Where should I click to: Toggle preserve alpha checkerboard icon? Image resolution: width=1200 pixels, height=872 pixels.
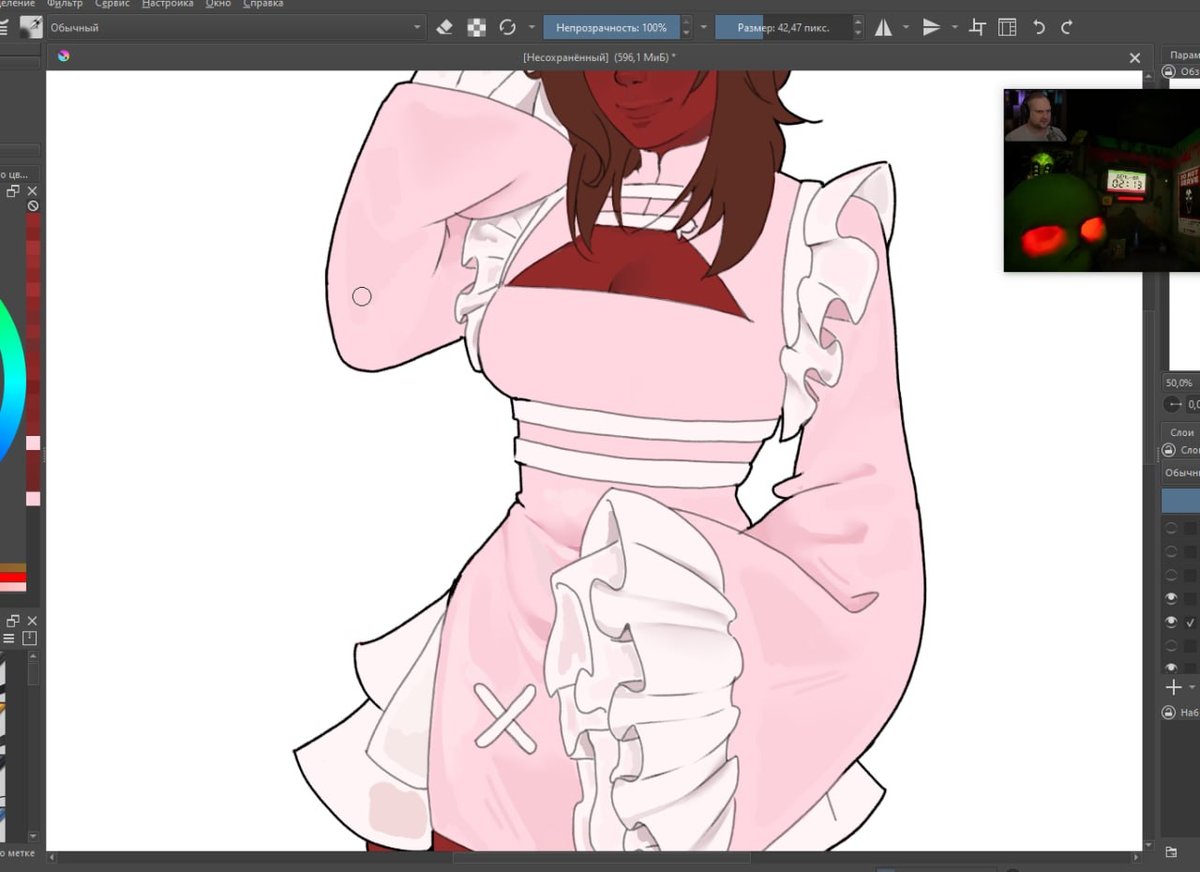(476, 27)
